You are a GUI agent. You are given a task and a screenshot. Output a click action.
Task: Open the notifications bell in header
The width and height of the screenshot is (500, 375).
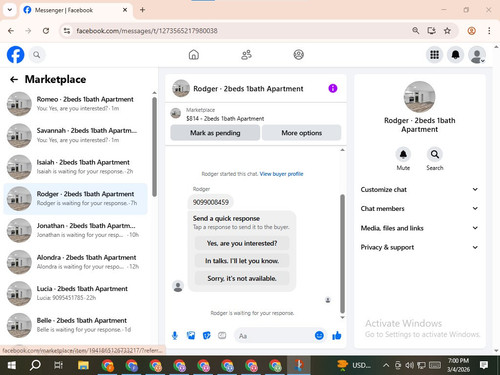coord(456,55)
